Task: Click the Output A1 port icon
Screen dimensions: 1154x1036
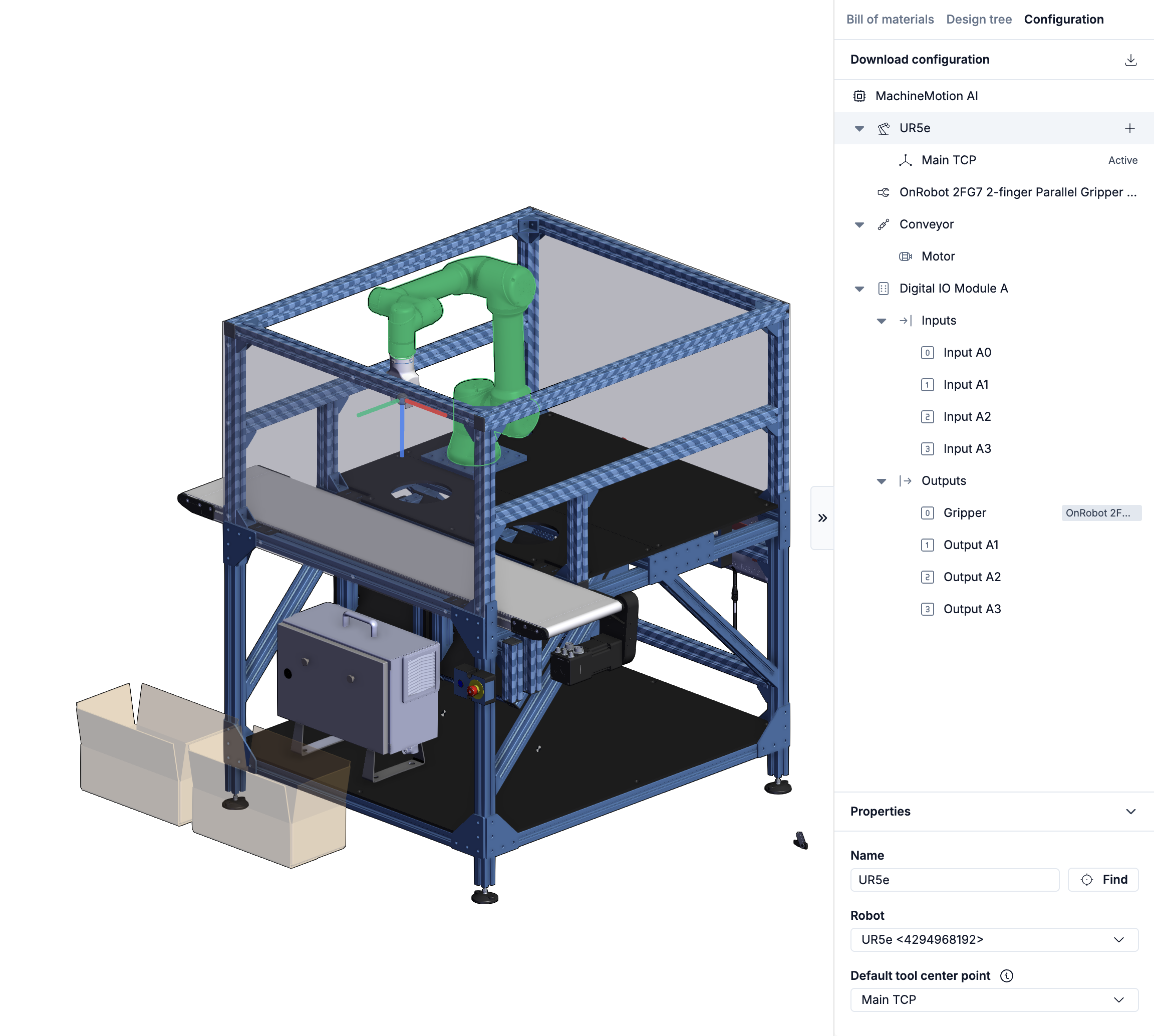Action: [928, 546]
